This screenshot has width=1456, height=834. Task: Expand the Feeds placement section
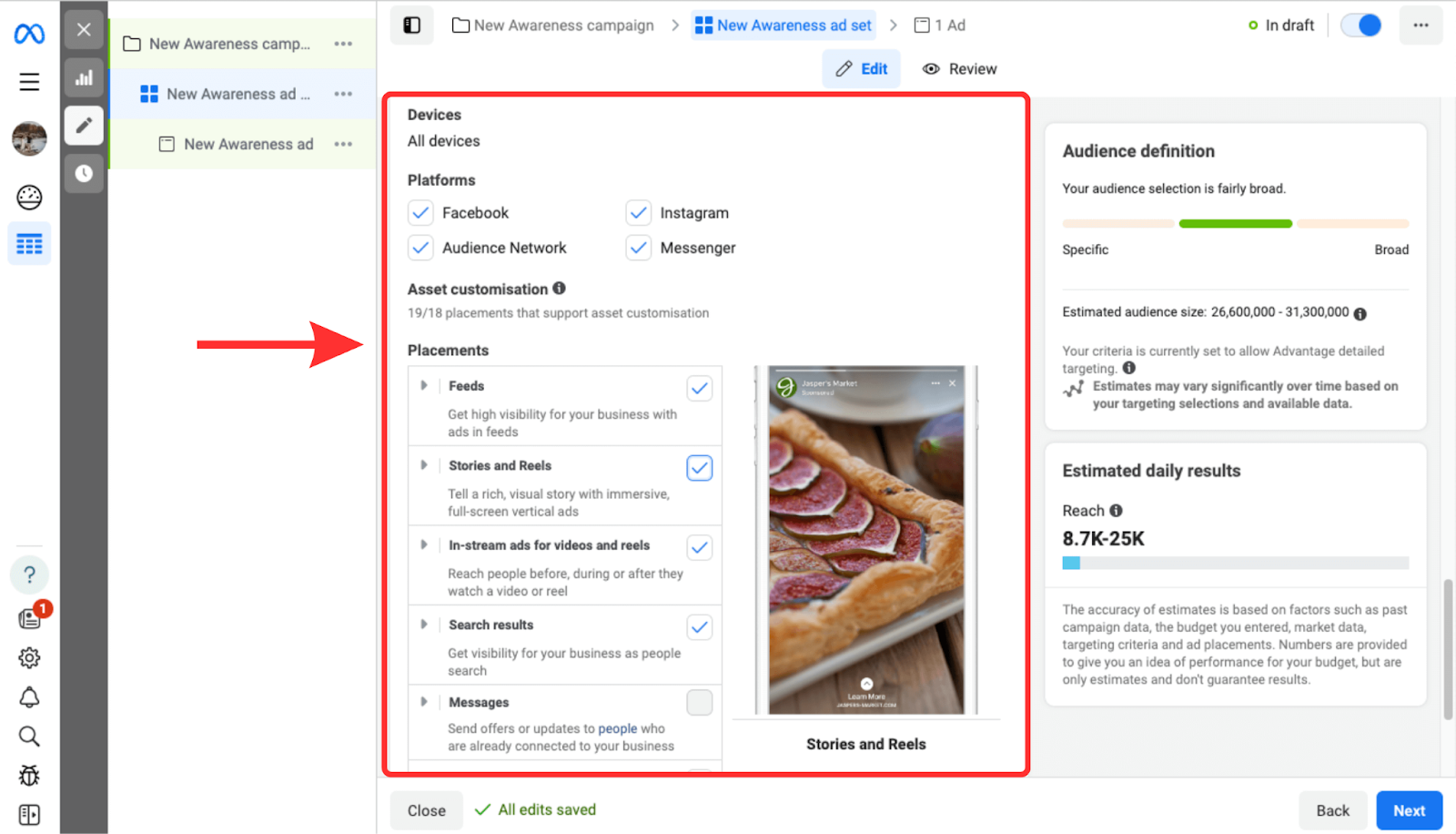[424, 386]
